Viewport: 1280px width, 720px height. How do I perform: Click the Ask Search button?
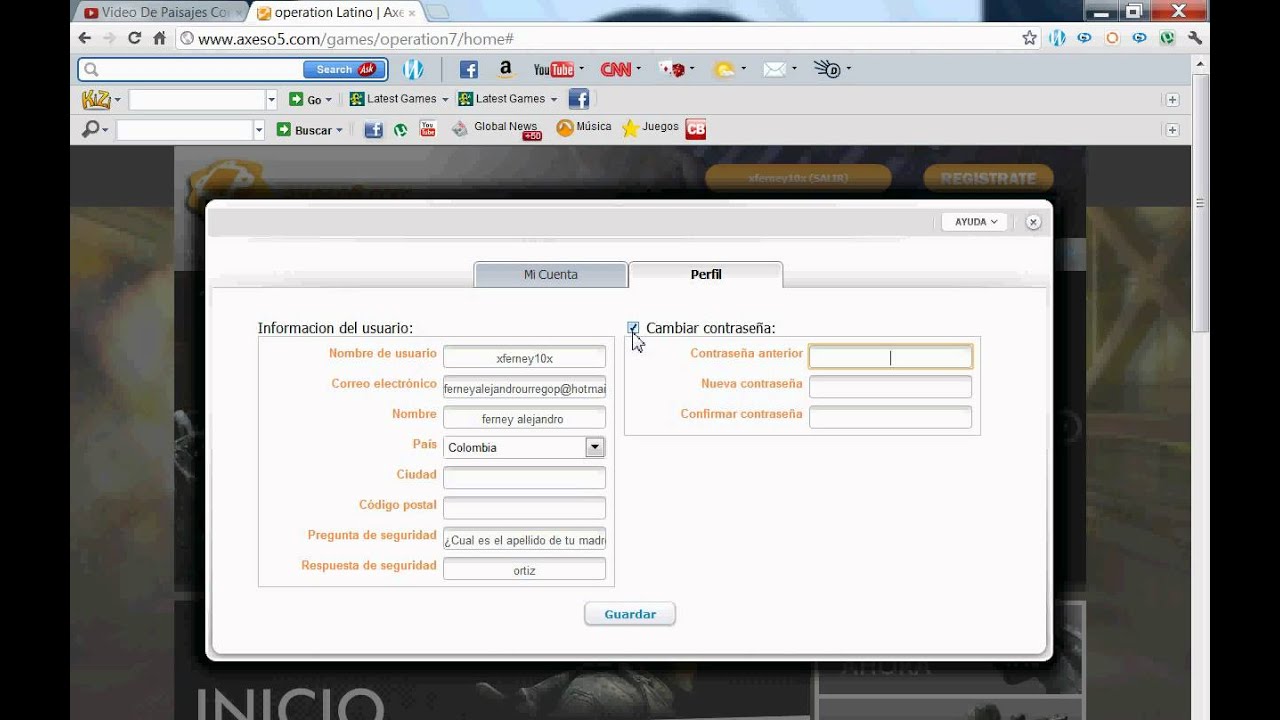click(345, 69)
